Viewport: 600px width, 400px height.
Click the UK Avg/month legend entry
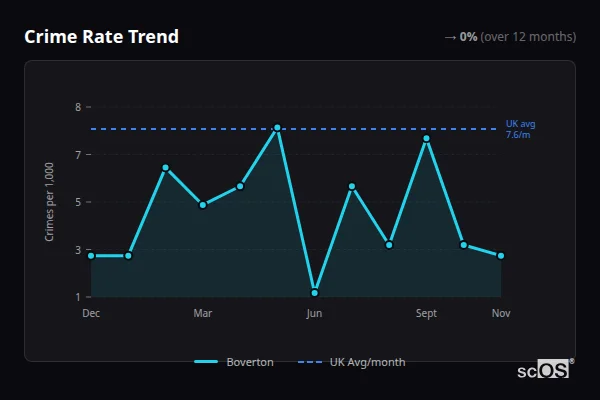tap(351, 362)
